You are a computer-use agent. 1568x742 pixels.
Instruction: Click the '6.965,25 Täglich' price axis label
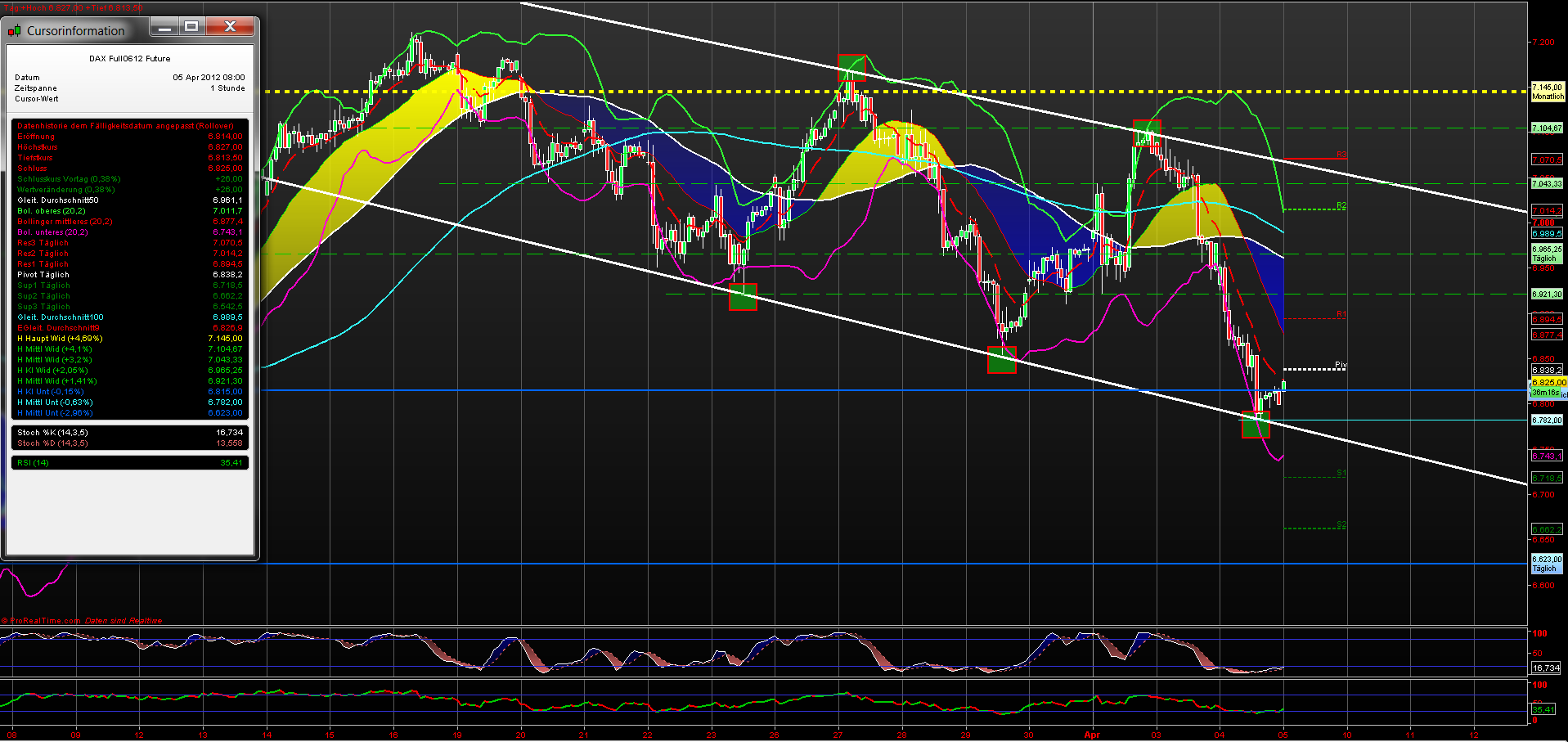tap(1547, 254)
